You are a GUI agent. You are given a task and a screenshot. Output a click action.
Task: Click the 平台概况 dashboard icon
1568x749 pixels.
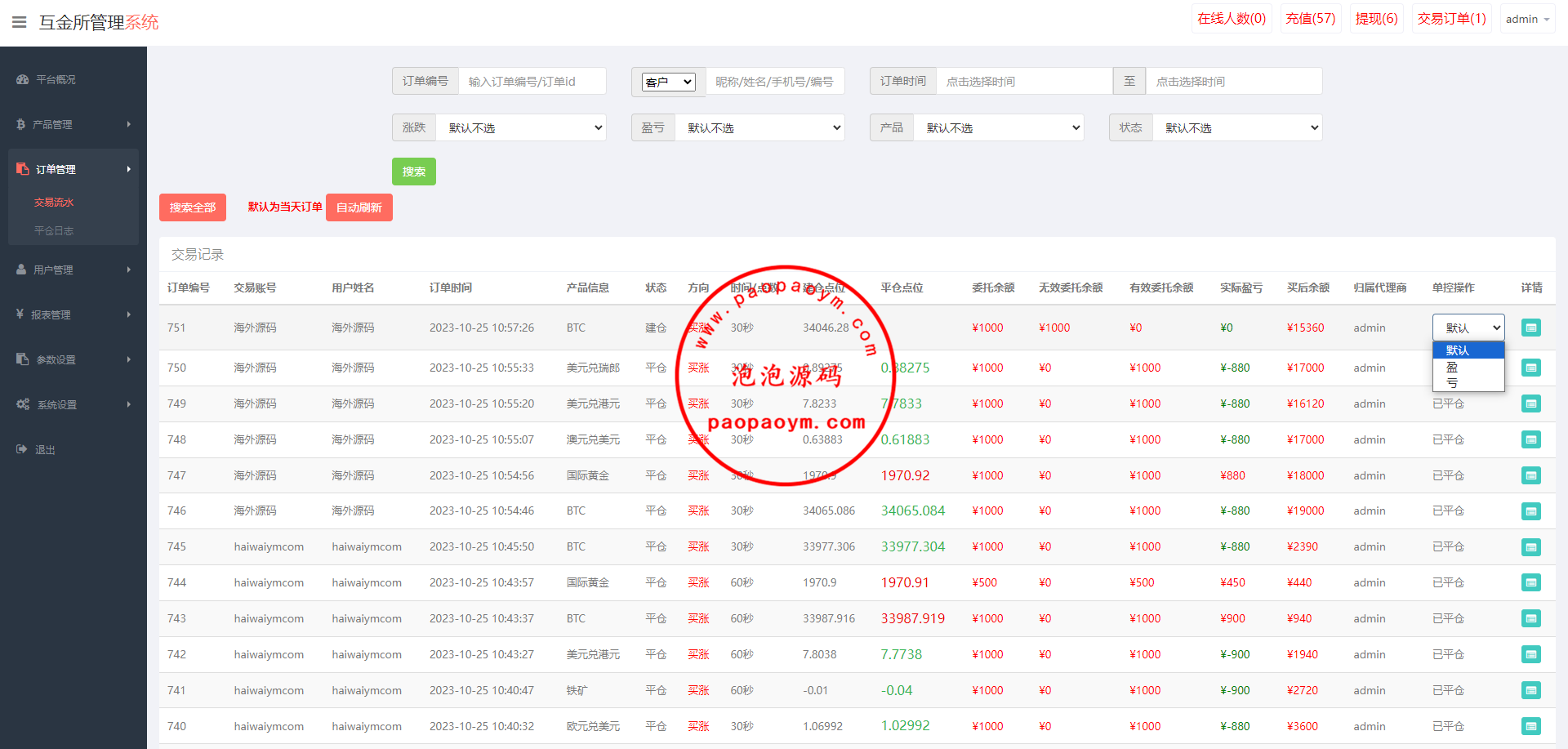pyautogui.click(x=22, y=79)
